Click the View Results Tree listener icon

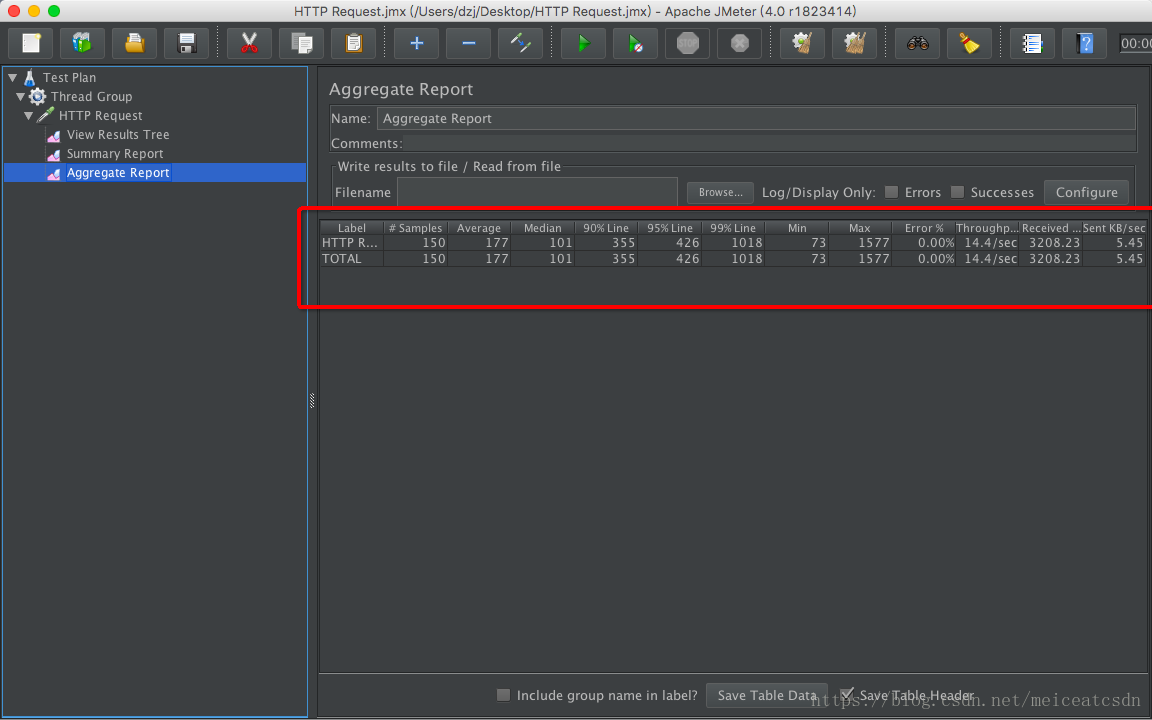point(54,135)
